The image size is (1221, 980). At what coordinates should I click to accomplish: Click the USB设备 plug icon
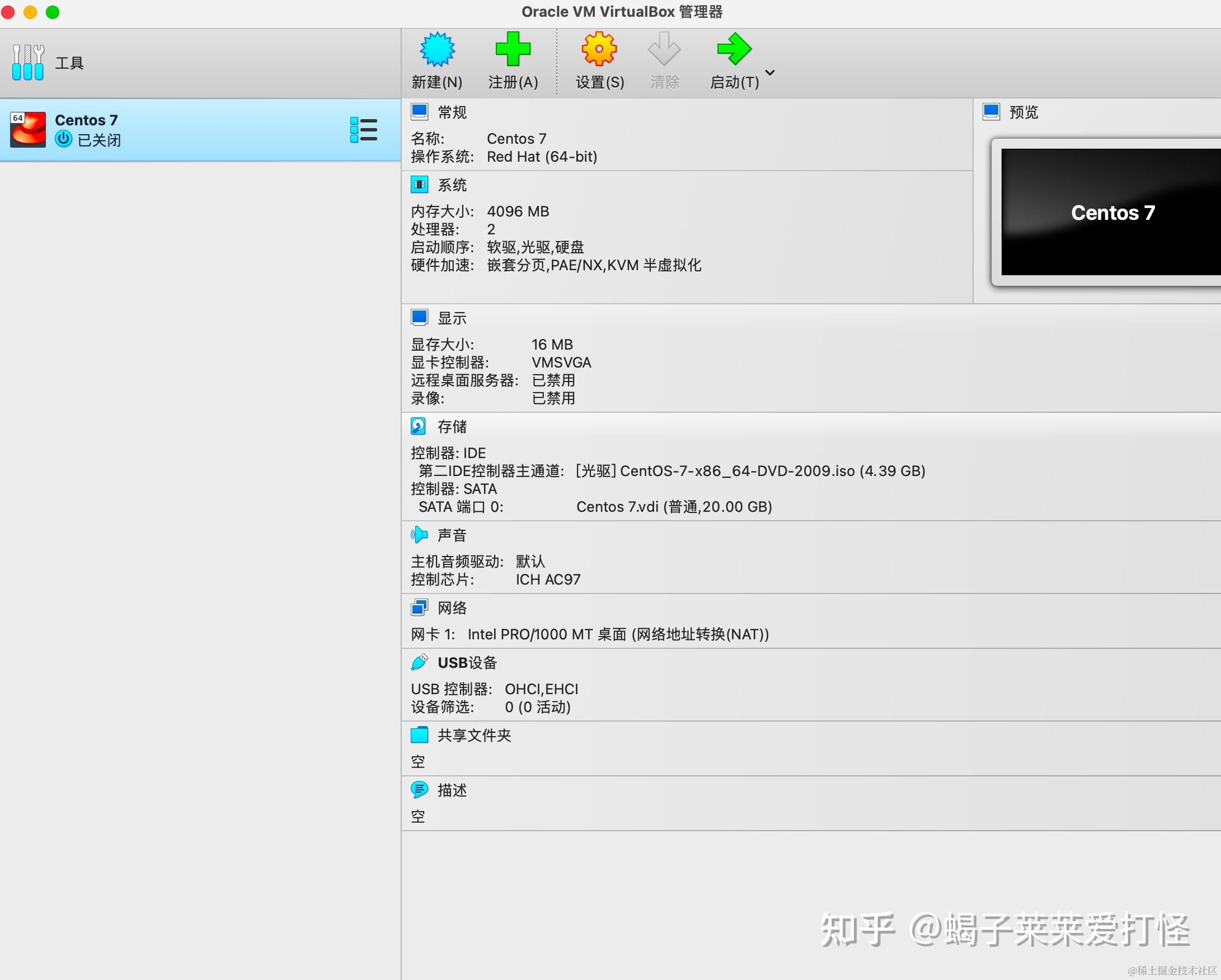419,662
